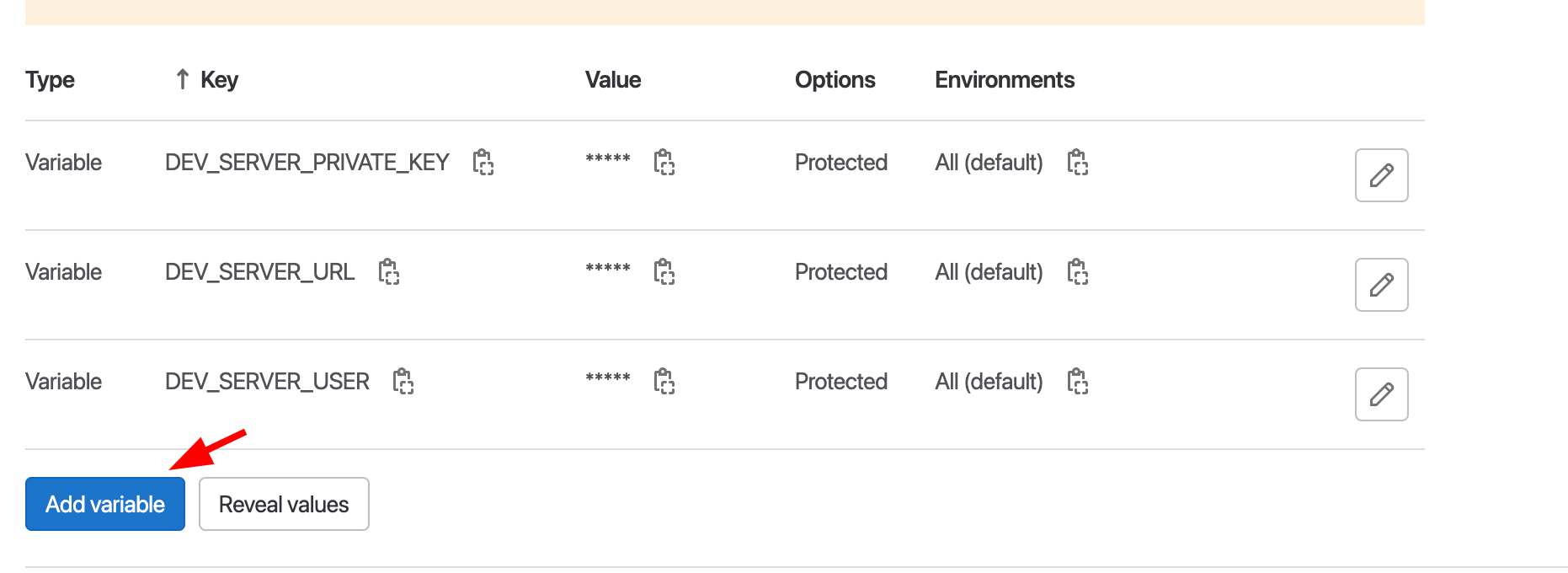This screenshot has height=573, width=1568.
Task: Copy the DEV_SERVER_URL key name
Action: coord(388,271)
